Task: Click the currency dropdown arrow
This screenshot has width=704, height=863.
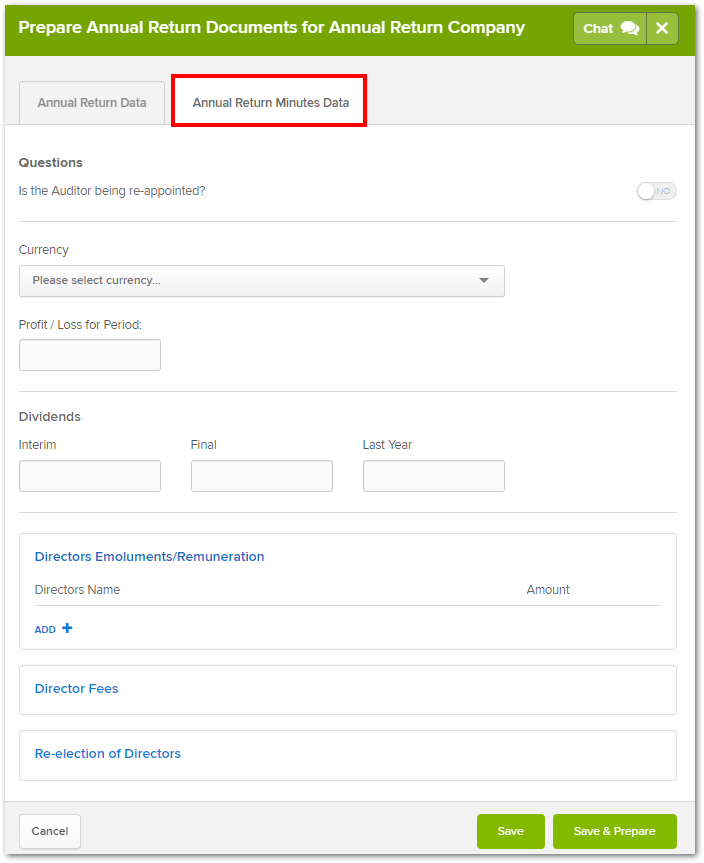Action: [x=484, y=281]
